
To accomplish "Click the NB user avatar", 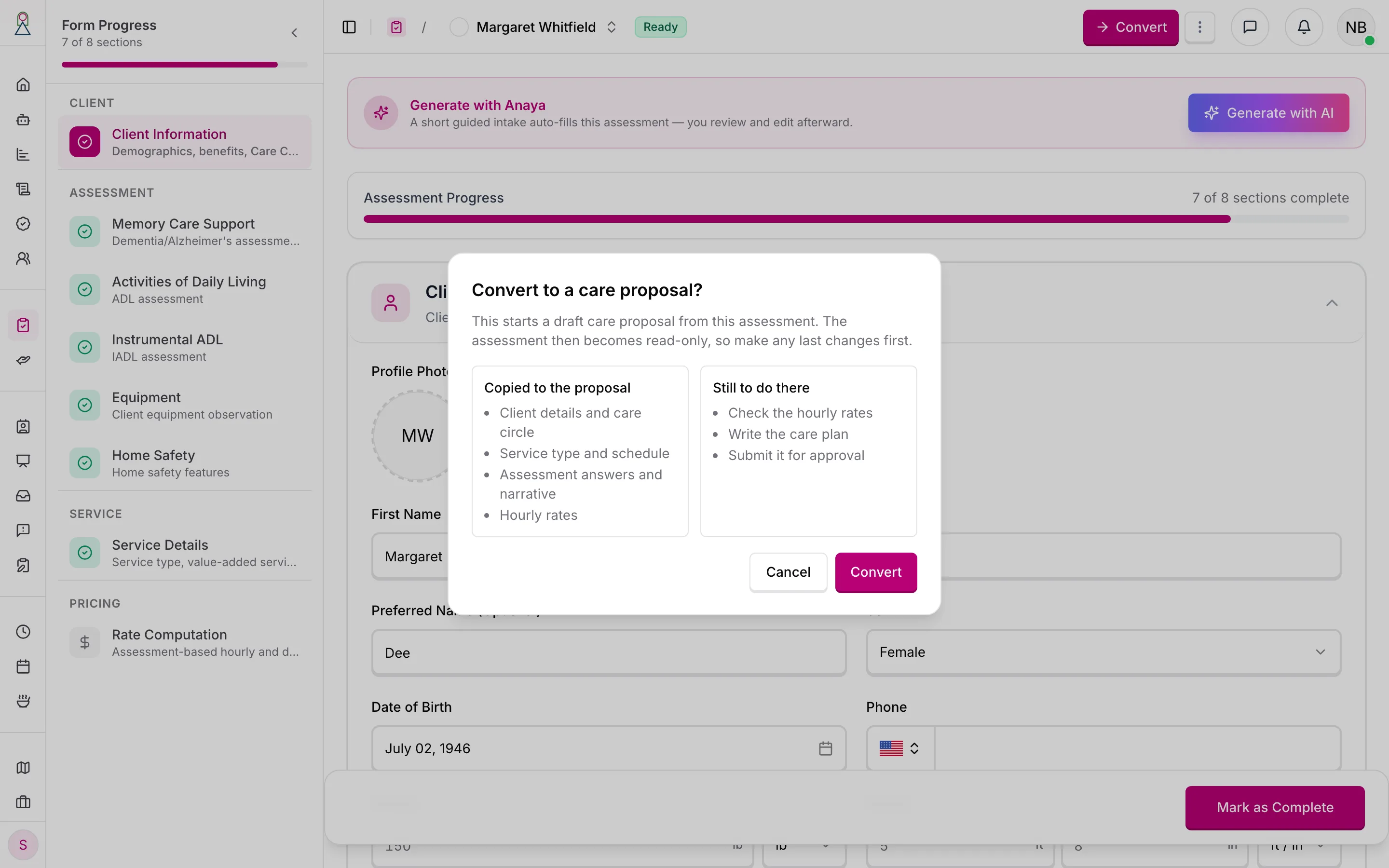I will pyautogui.click(x=1356, y=27).
